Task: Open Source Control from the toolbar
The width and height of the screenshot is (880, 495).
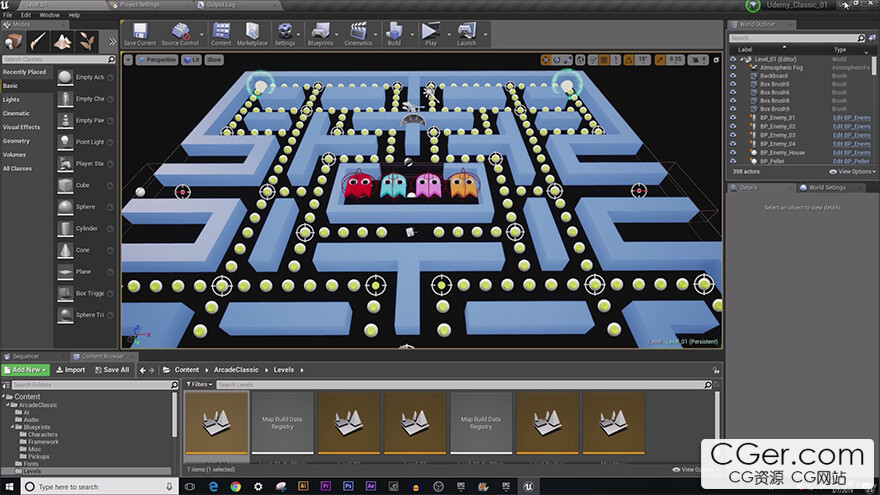Action: click(x=180, y=34)
